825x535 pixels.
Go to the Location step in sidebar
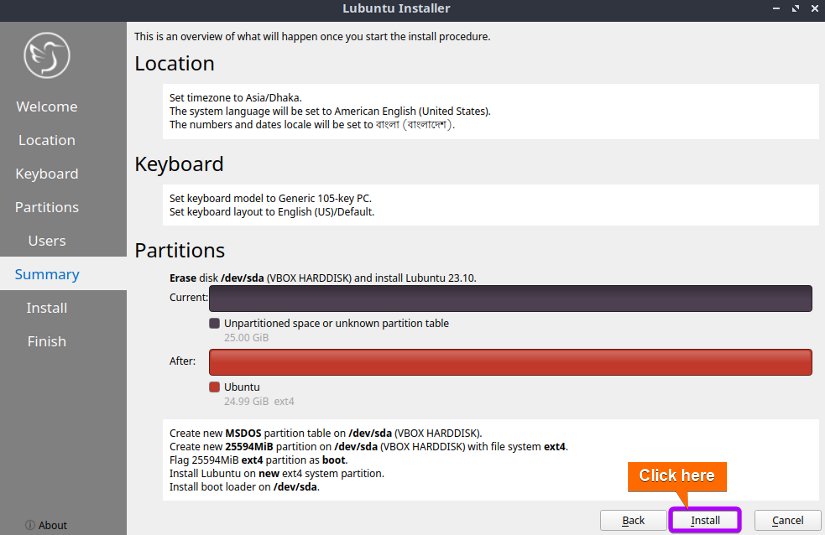tap(47, 140)
